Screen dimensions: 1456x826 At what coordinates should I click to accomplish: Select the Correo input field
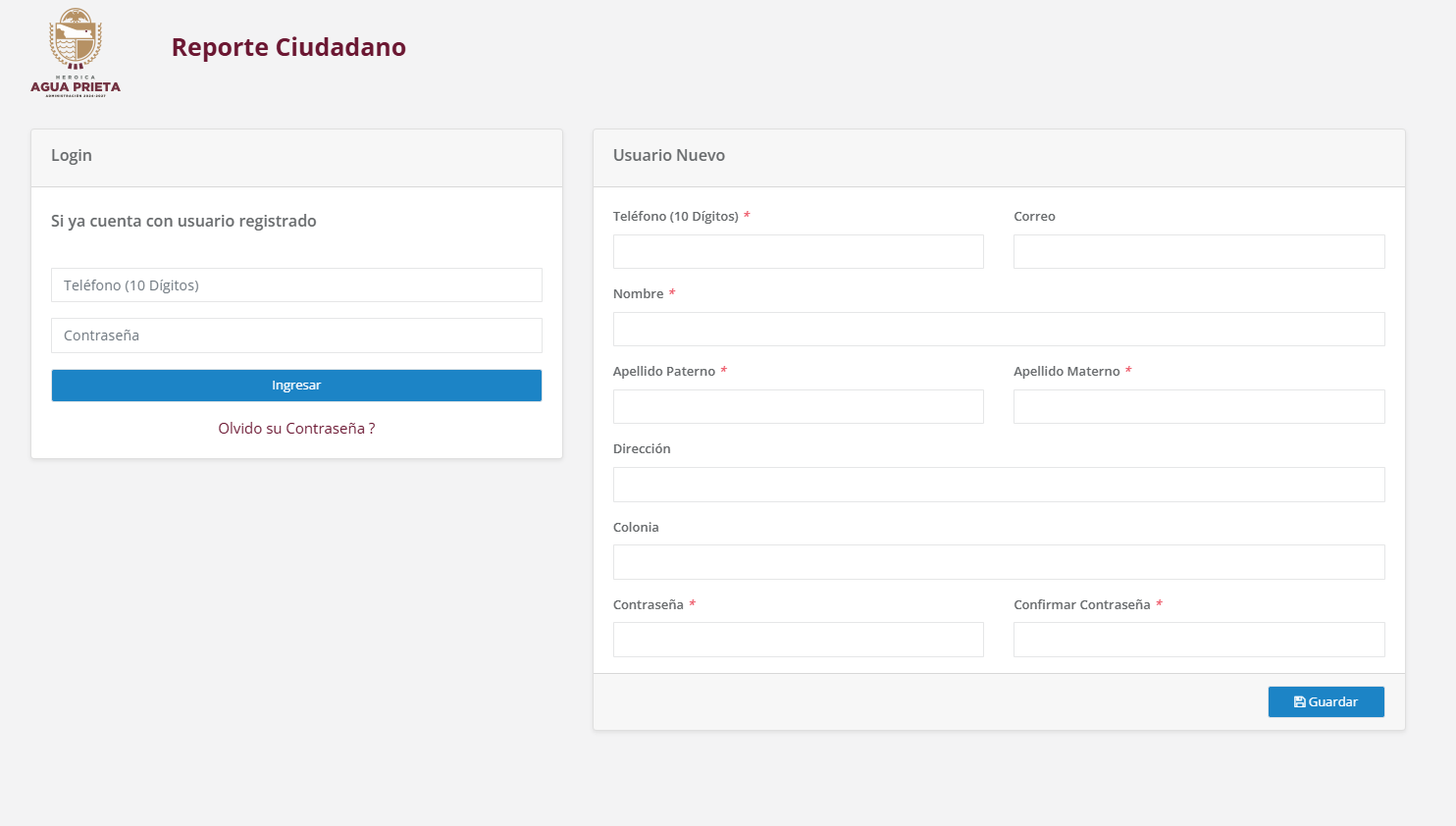(1198, 252)
